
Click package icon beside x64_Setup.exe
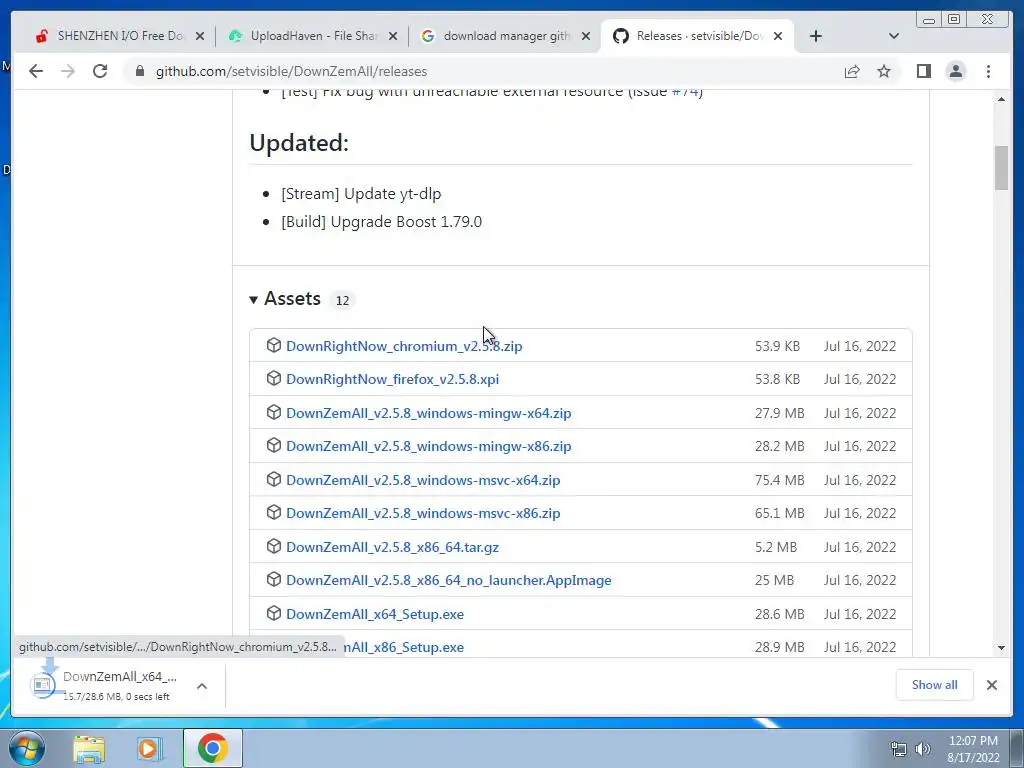click(x=274, y=613)
